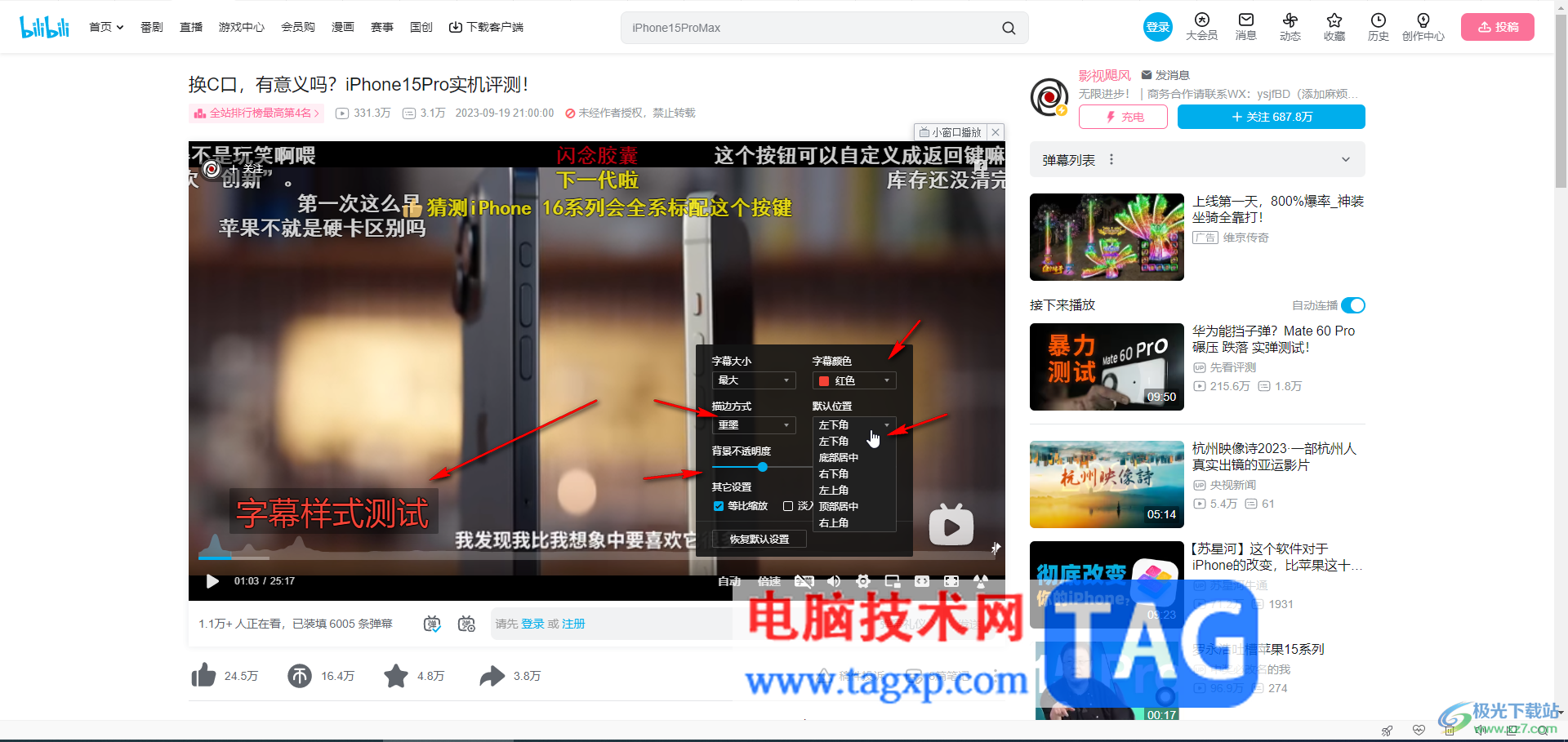The width and height of the screenshot is (1568, 742).
Task: Select 右下角 position option
Action: click(854, 474)
